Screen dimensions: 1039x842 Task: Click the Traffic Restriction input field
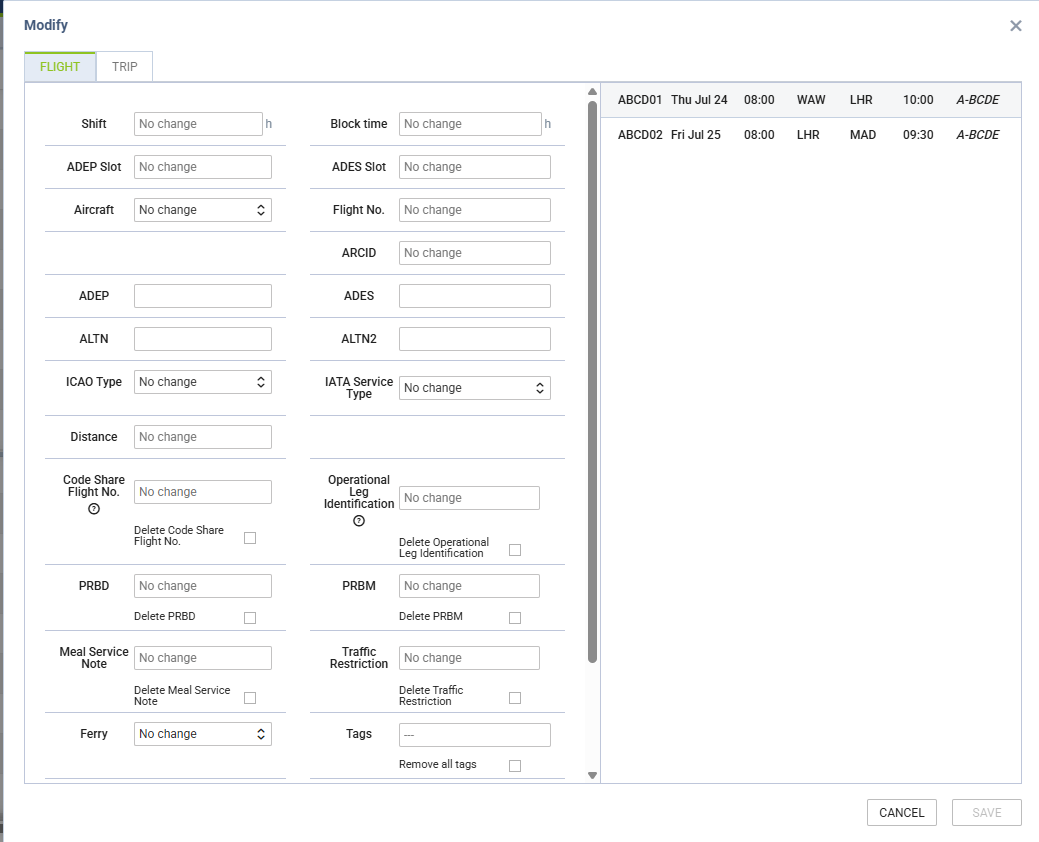[x=469, y=658]
